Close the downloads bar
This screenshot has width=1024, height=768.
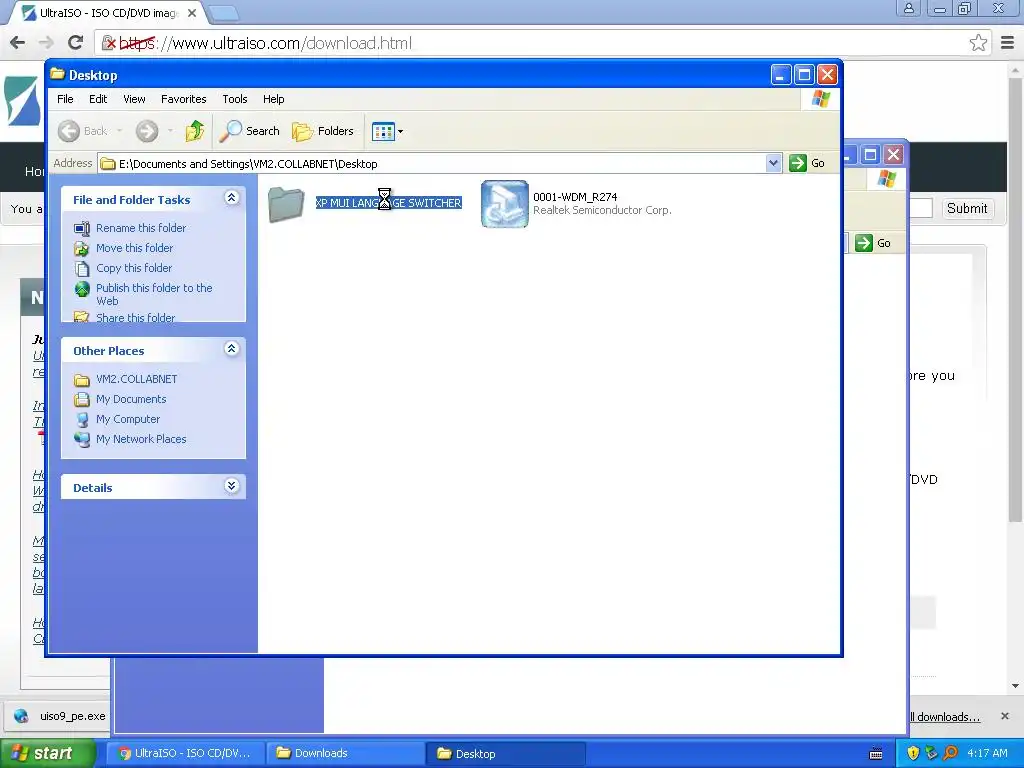(x=1004, y=716)
